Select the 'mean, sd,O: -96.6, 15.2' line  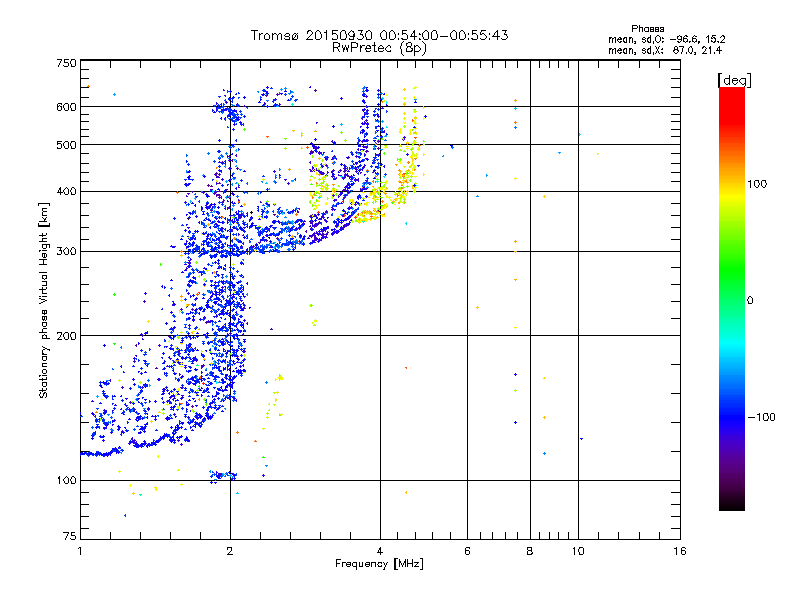[x=666, y=39]
